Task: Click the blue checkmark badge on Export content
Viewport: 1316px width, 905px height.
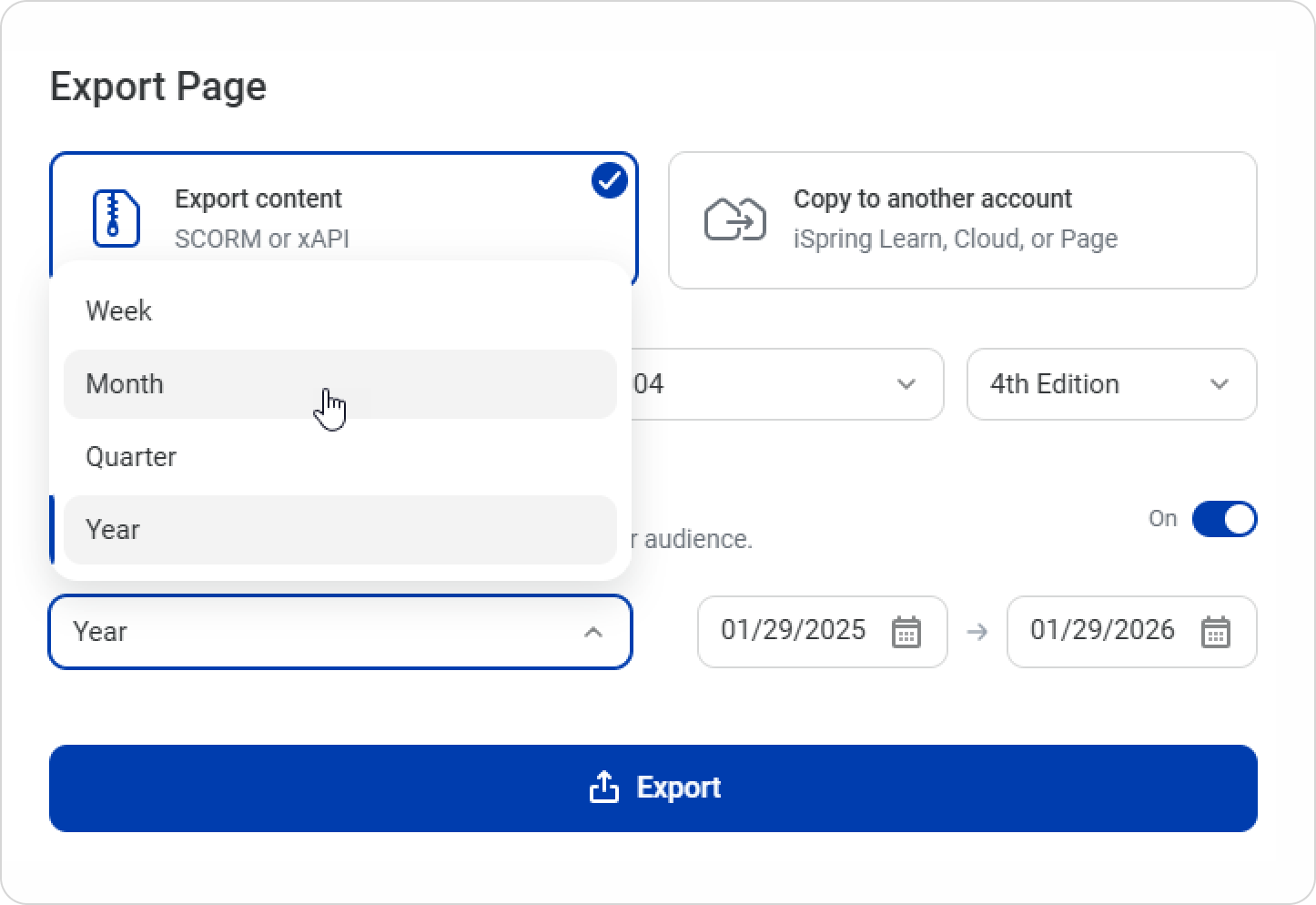Action: pyautogui.click(x=609, y=180)
